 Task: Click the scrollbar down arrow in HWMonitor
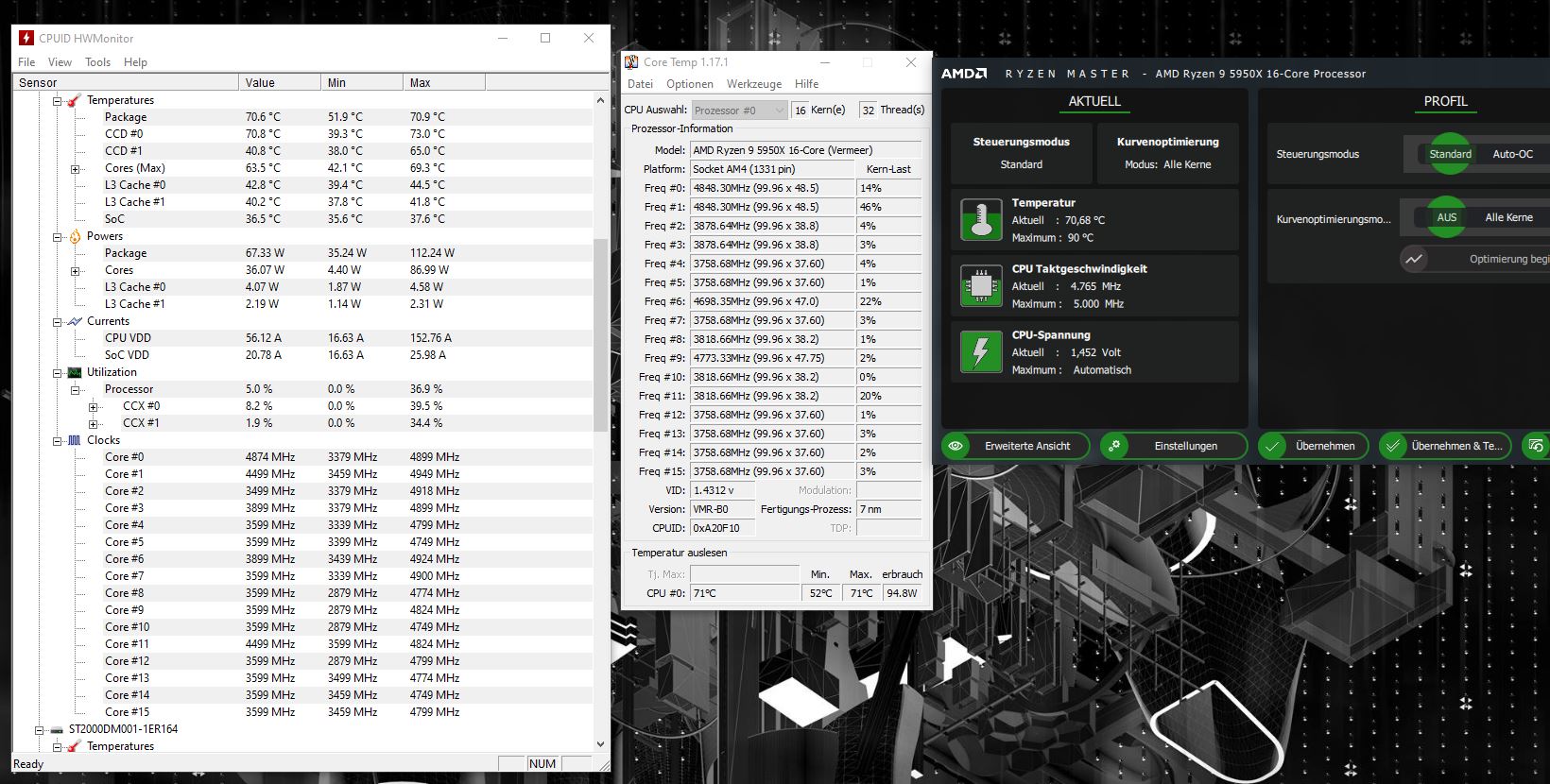coord(600,744)
